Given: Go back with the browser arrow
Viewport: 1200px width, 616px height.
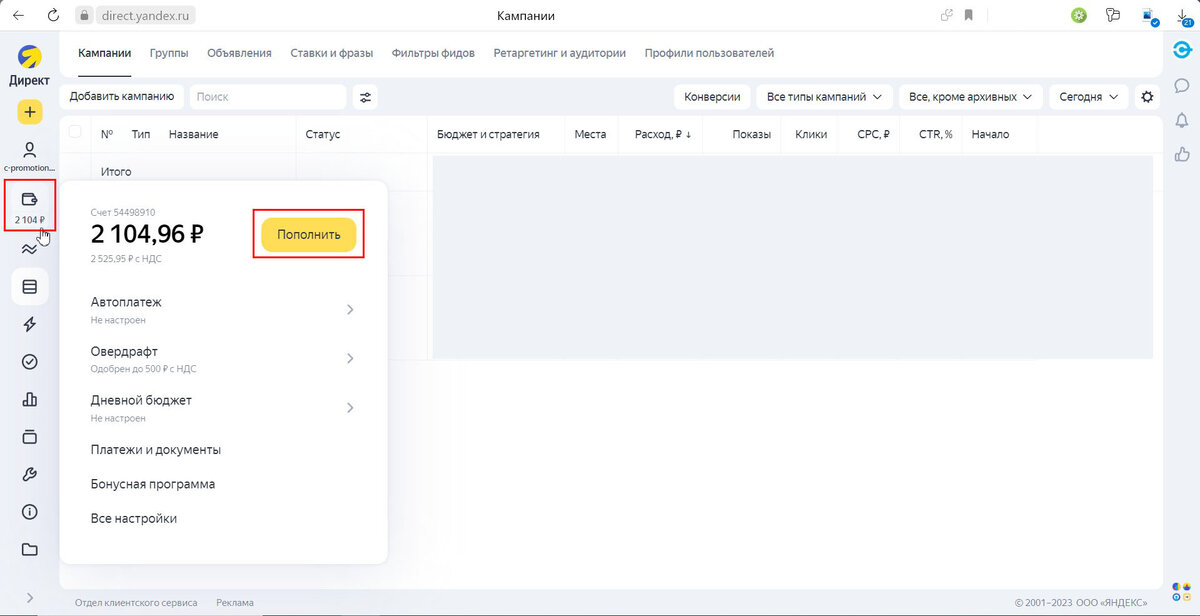Looking at the screenshot, I should point(18,15).
